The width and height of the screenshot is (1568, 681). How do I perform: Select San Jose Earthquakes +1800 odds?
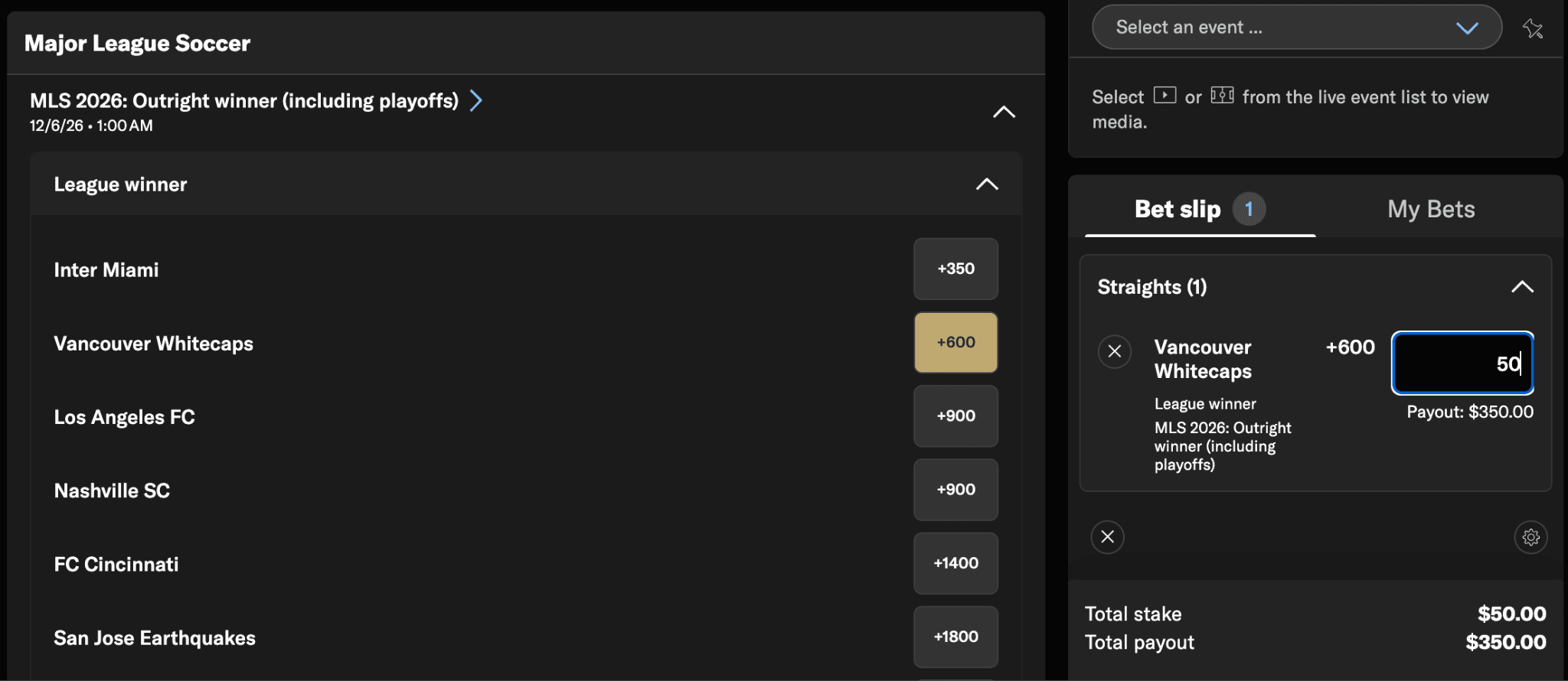click(x=955, y=637)
